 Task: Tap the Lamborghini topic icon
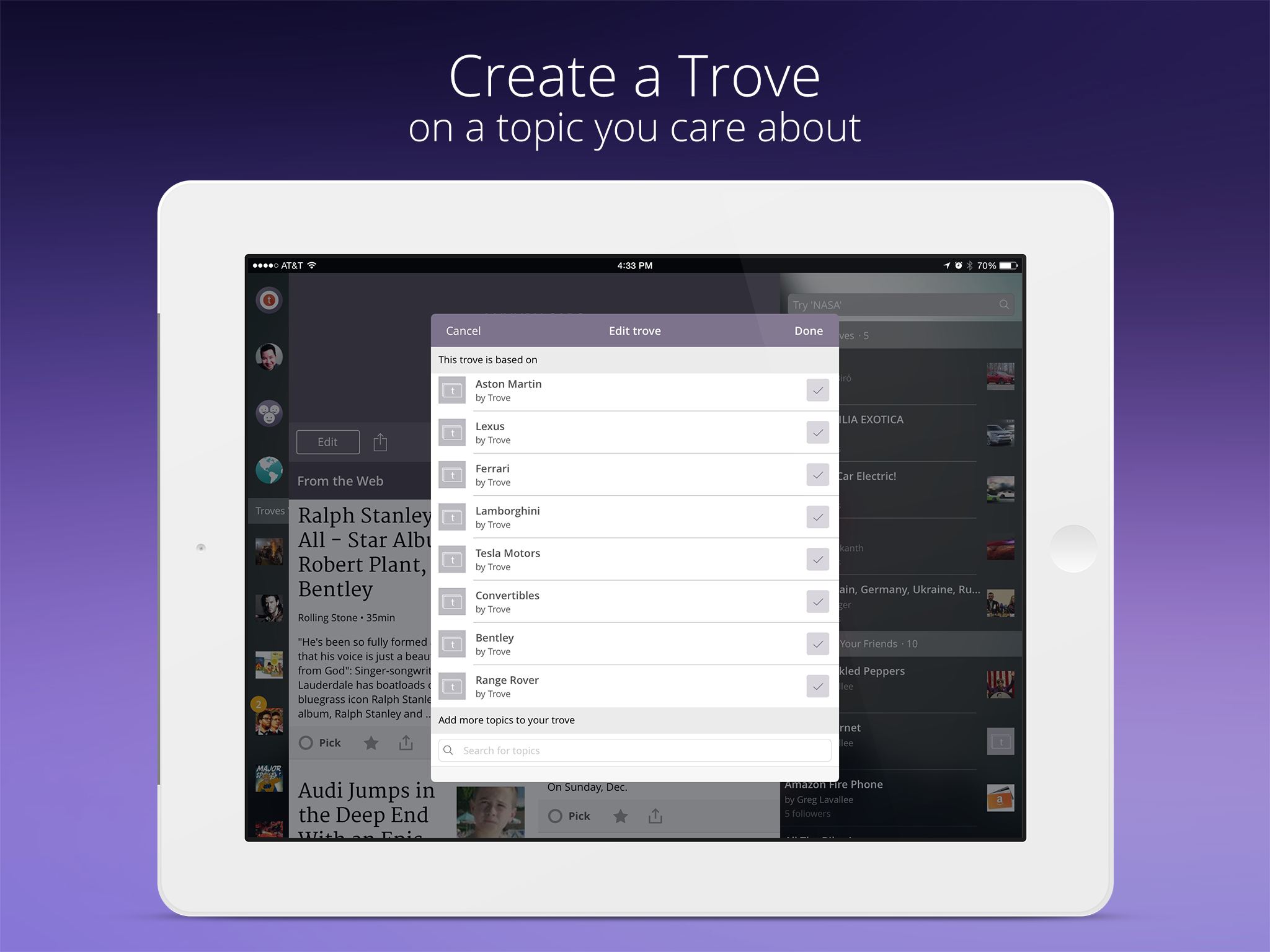pyautogui.click(x=452, y=517)
